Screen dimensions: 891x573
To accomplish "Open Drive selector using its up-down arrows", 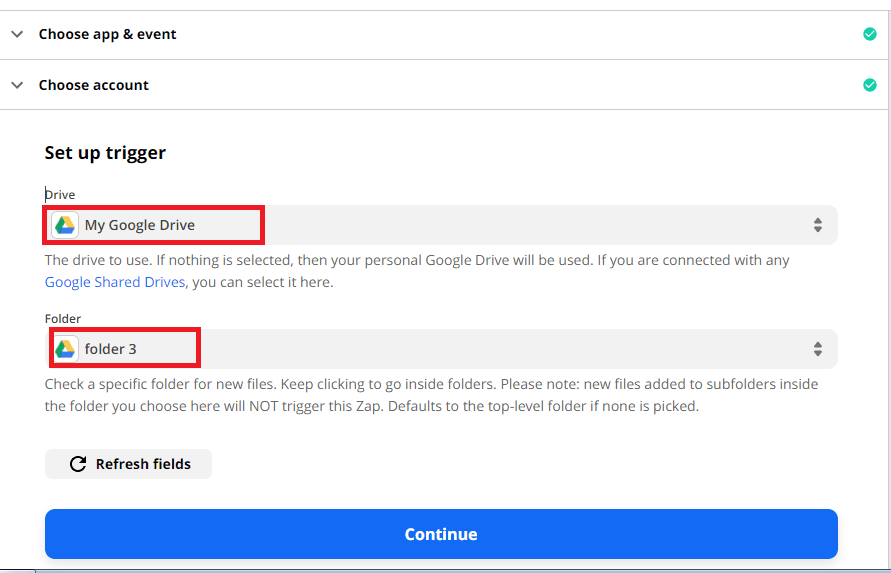I will (x=817, y=225).
